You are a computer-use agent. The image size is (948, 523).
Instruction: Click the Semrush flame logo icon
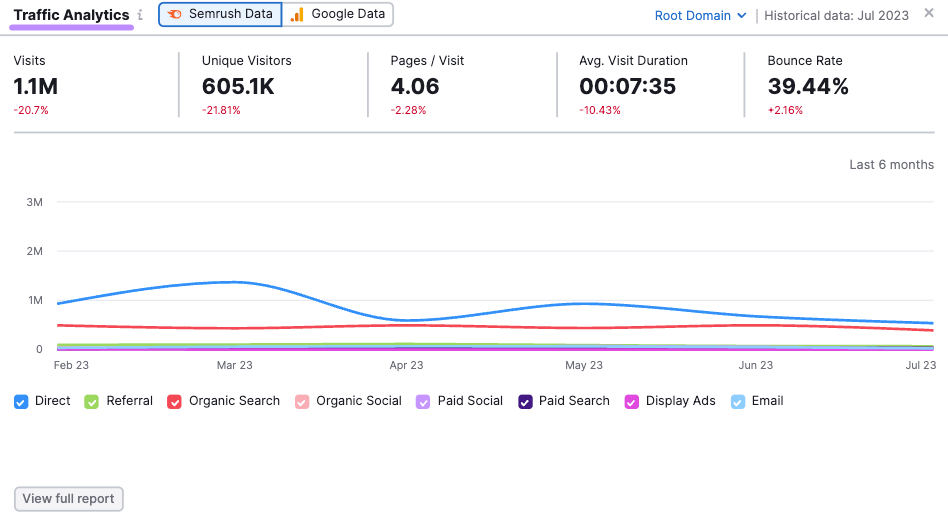[175, 15]
